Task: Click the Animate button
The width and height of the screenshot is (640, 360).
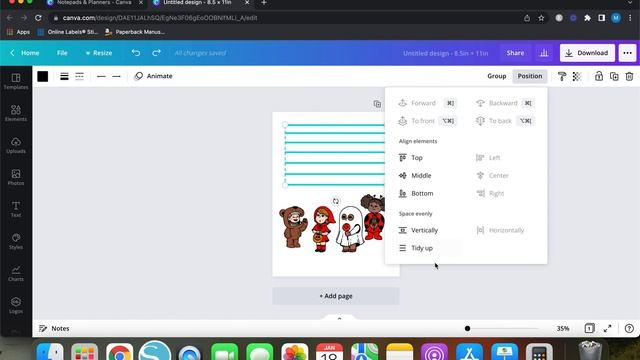Action: [x=153, y=76]
